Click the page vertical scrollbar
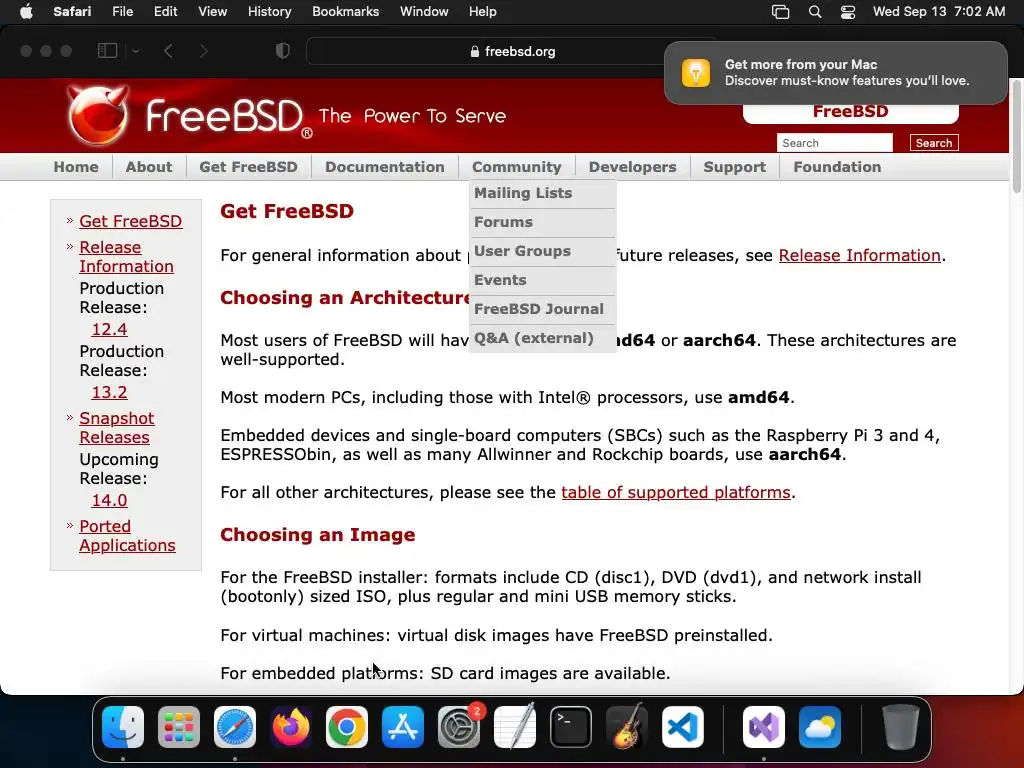1024x768 pixels. coord(1016,136)
